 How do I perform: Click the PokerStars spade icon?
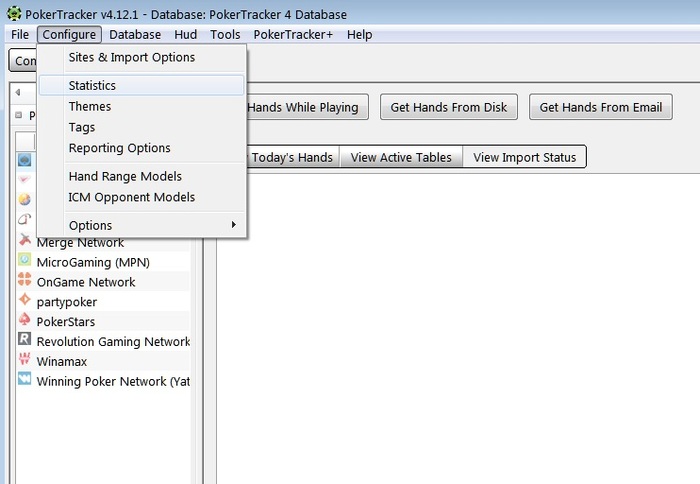coord(25,319)
